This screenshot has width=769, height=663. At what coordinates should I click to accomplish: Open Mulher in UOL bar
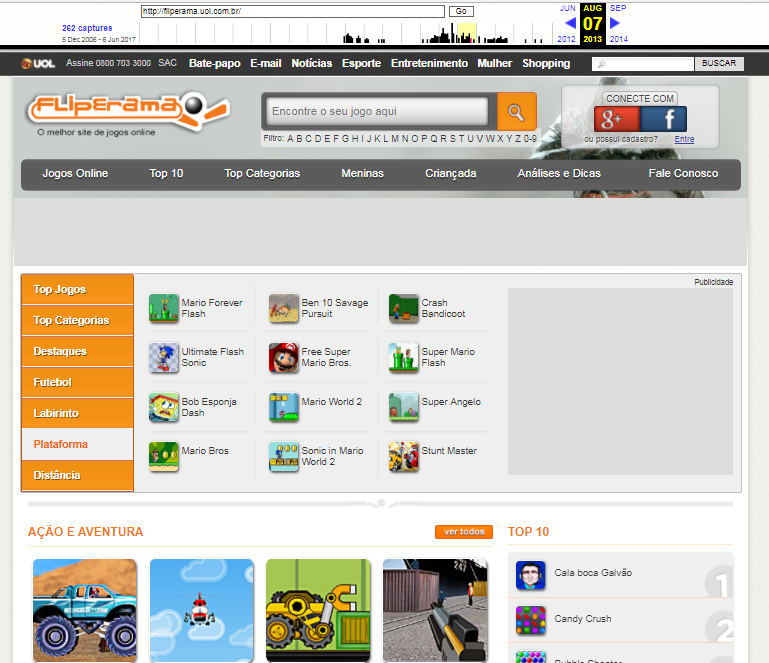click(495, 63)
